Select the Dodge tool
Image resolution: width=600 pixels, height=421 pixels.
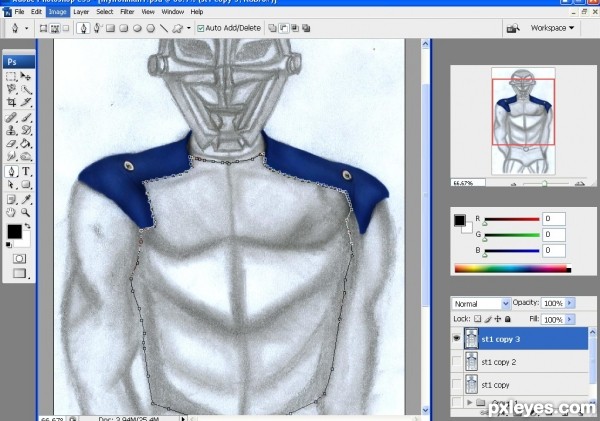point(26,157)
